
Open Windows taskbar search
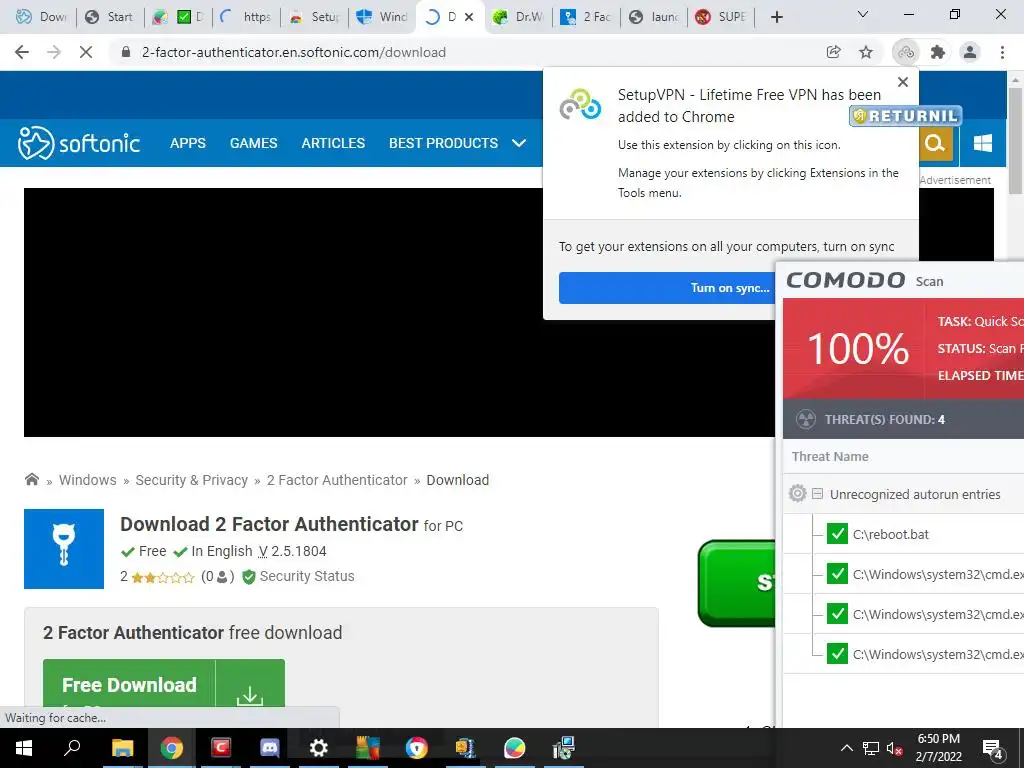tap(72, 747)
